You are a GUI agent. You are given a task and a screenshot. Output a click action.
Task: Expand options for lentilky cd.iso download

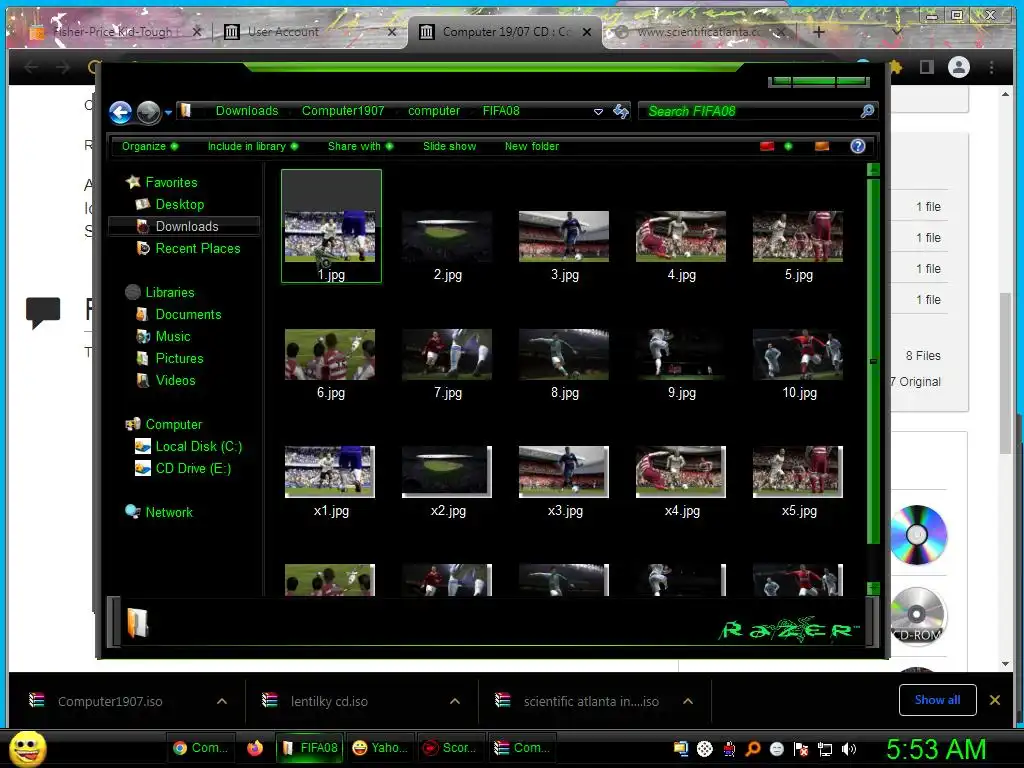(x=455, y=701)
